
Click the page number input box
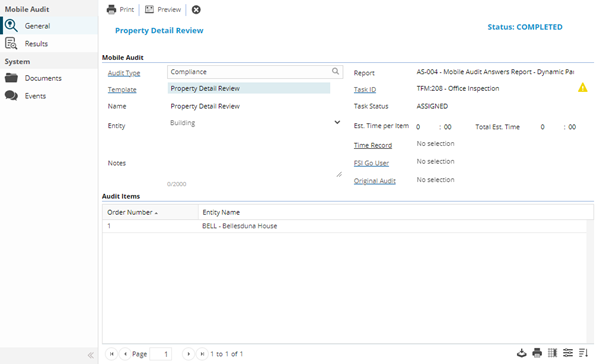point(161,354)
